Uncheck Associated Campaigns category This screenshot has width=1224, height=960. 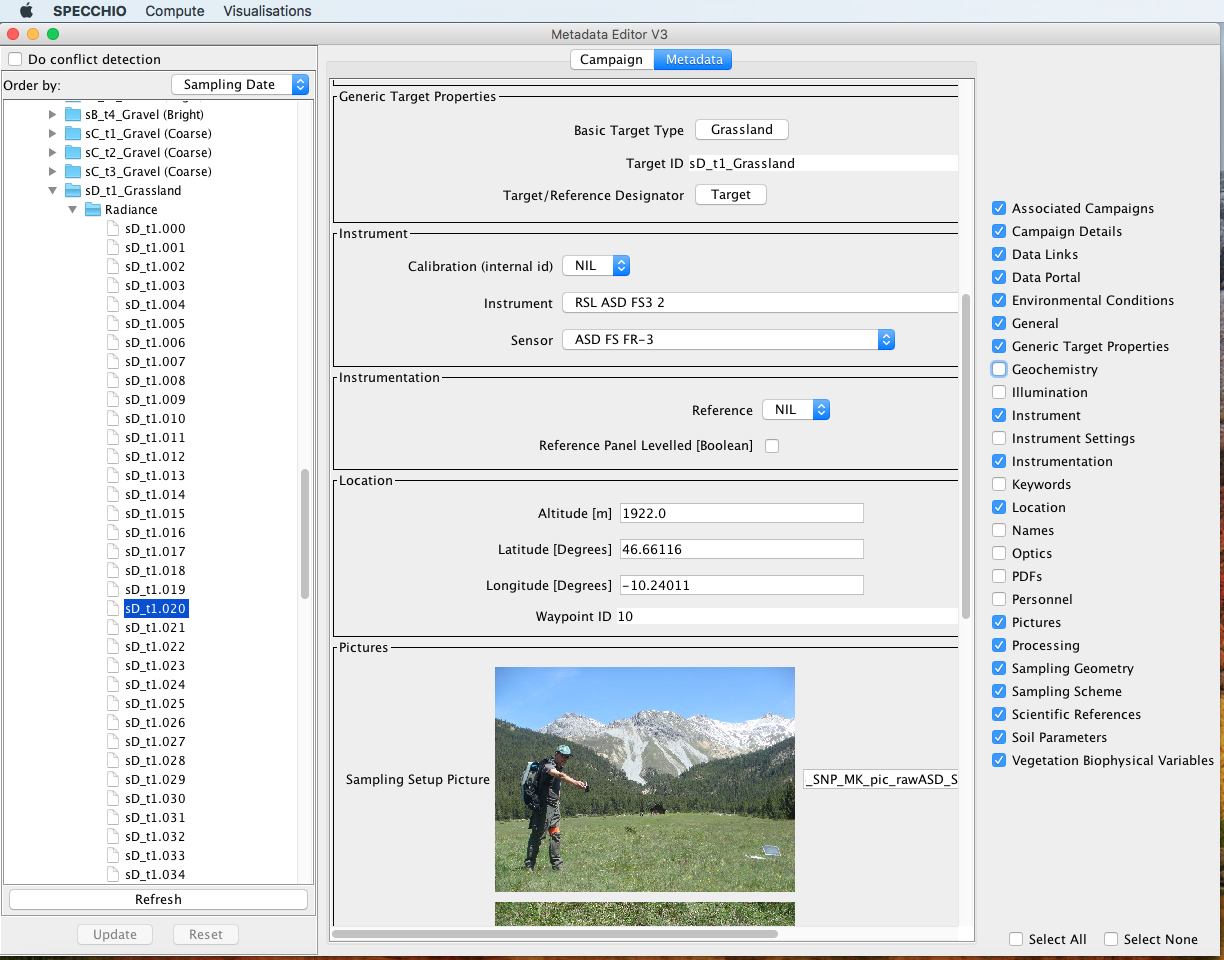(999, 208)
